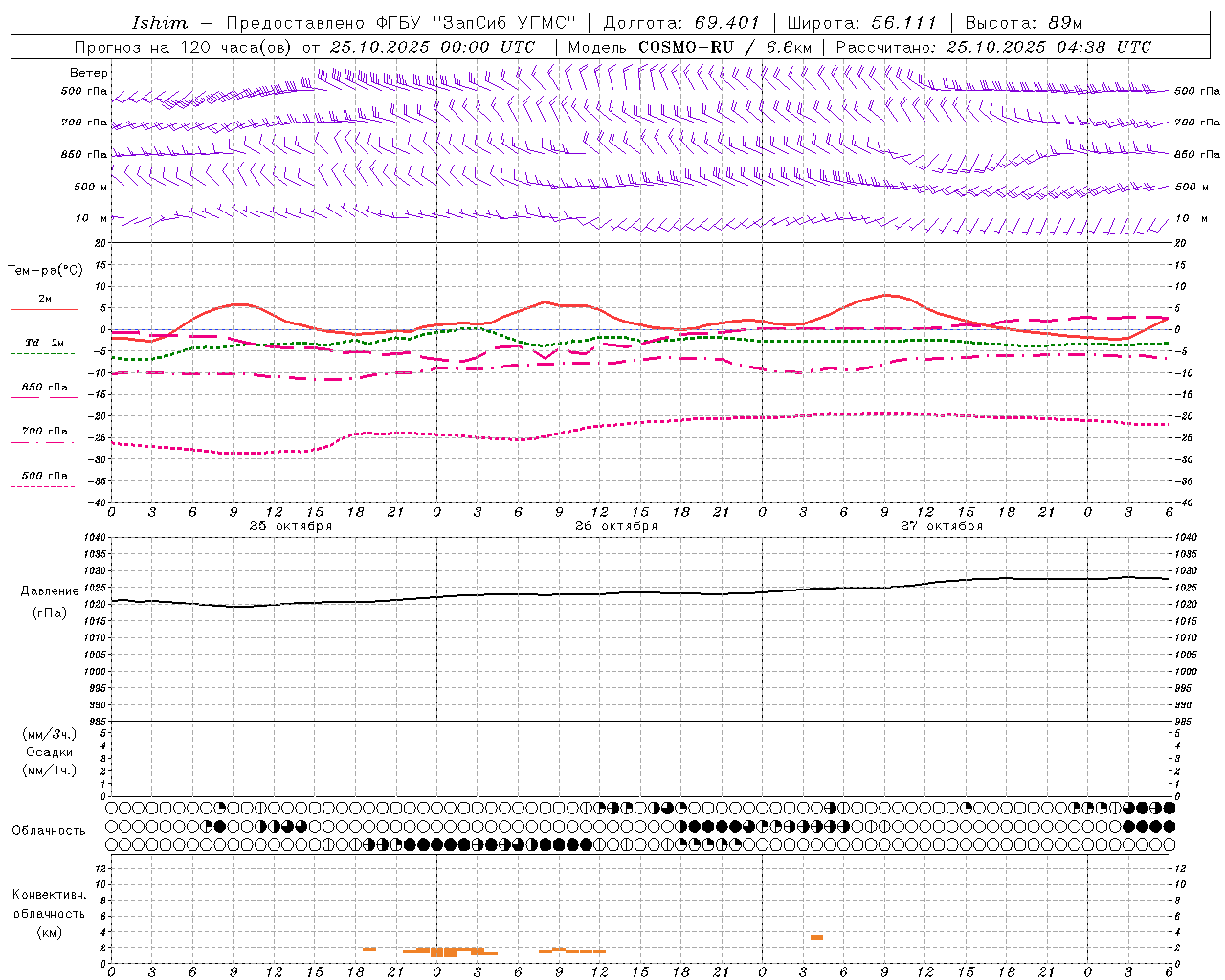
Task: Click the "(км)" unit label of the convective cloud chart
Action: [50, 932]
